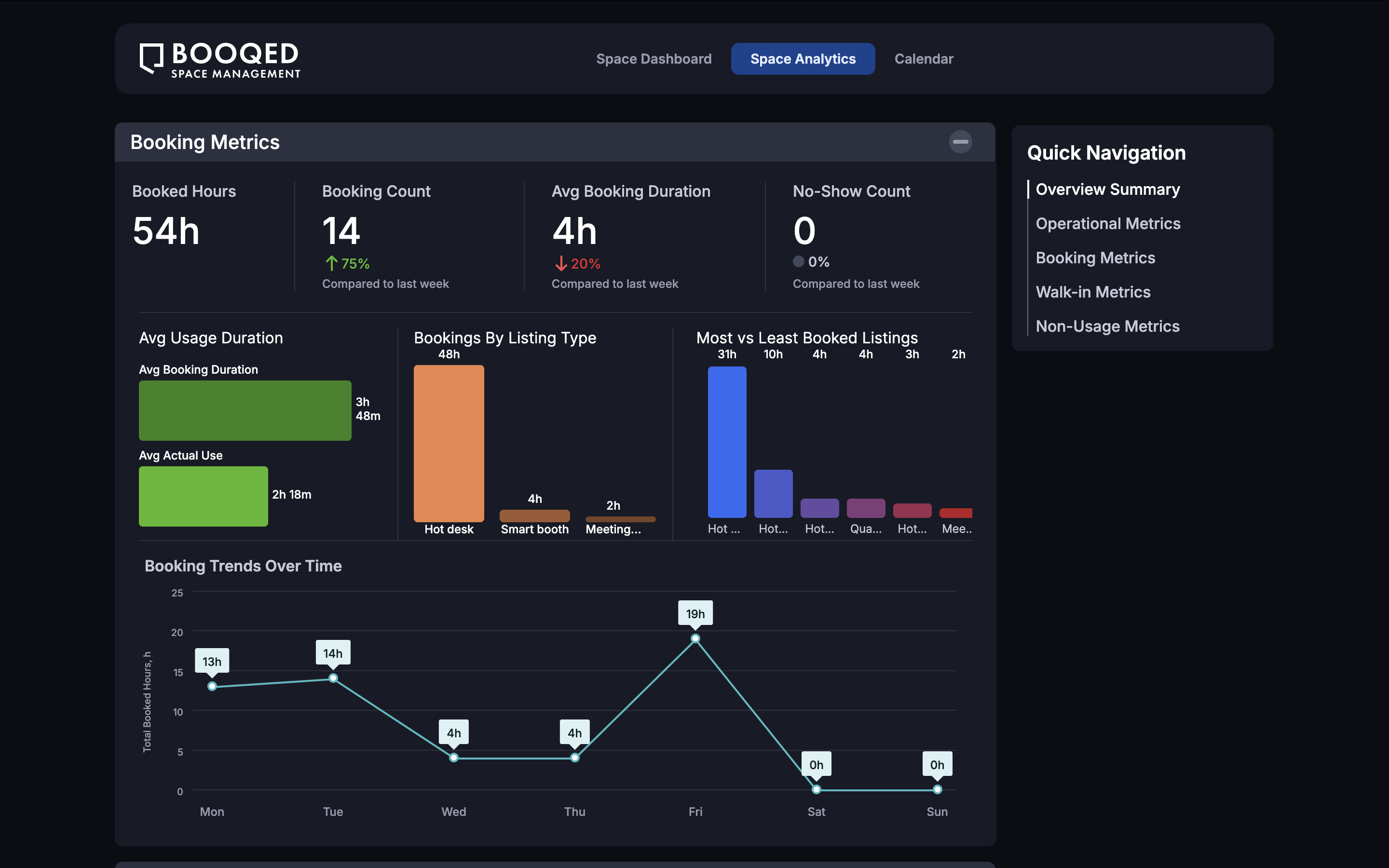Click the Smart booth bar
This screenshot has height=868, width=1389.
534,515
